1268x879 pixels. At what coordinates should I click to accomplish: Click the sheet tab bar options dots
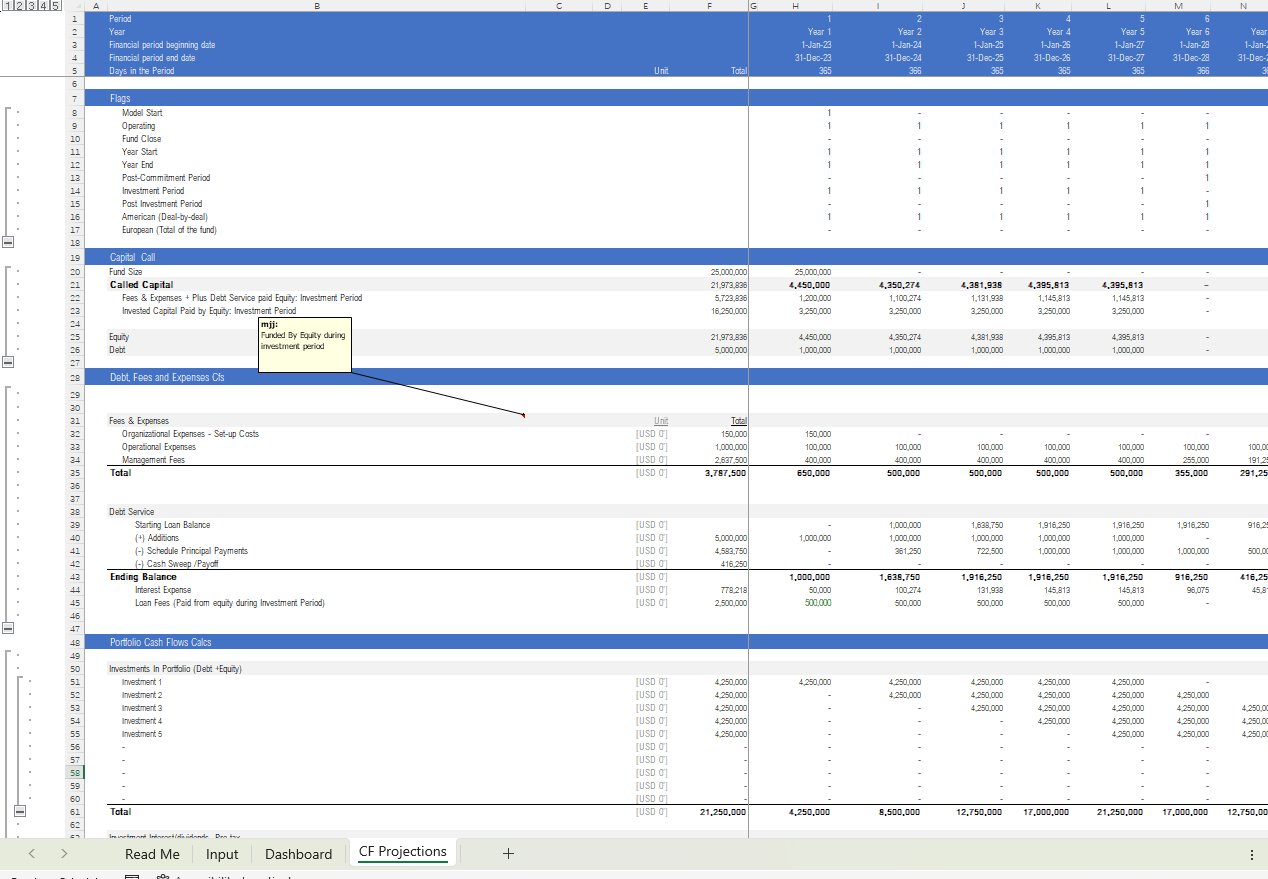point(1251,855)
